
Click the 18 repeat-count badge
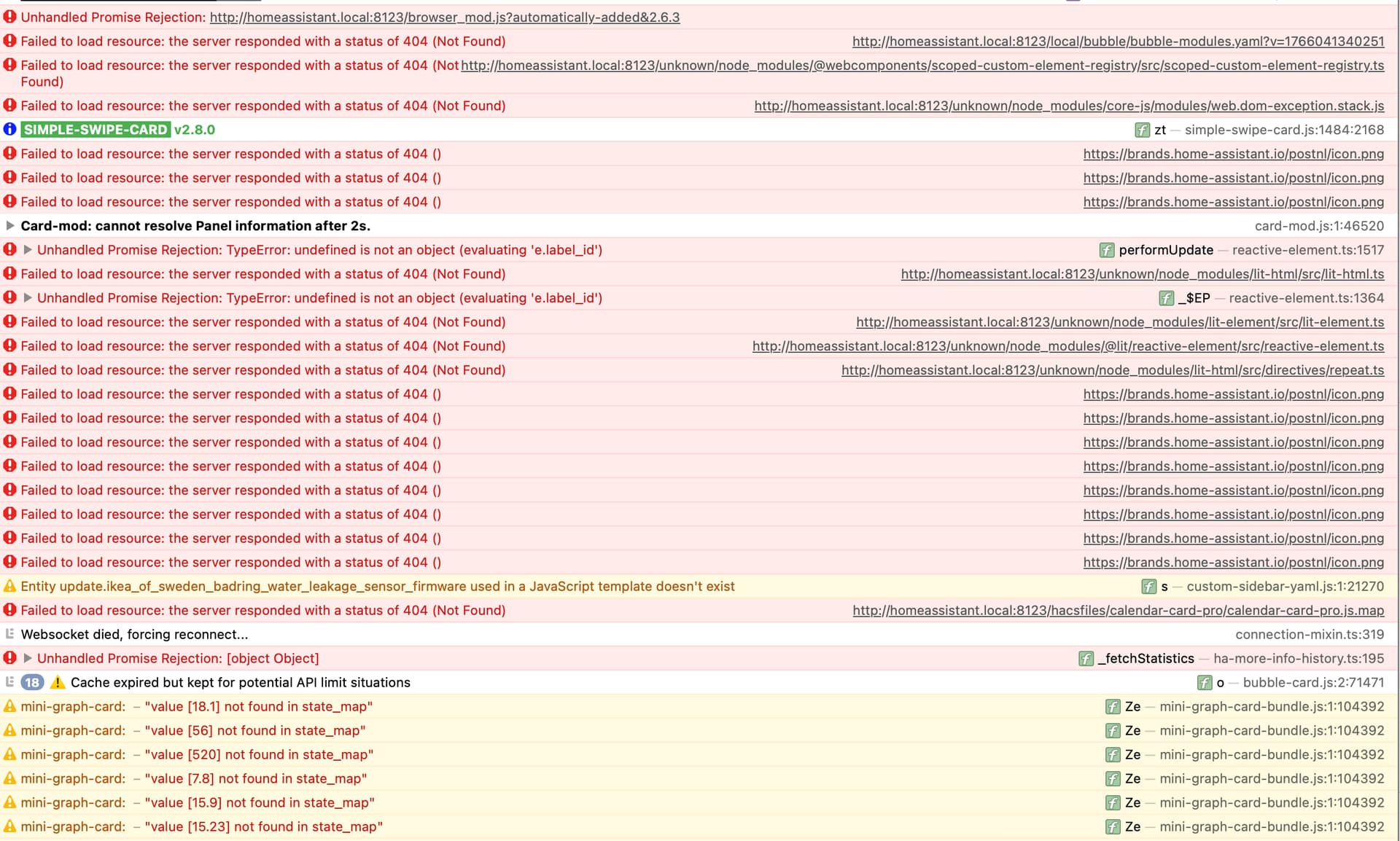coord(32,683)
